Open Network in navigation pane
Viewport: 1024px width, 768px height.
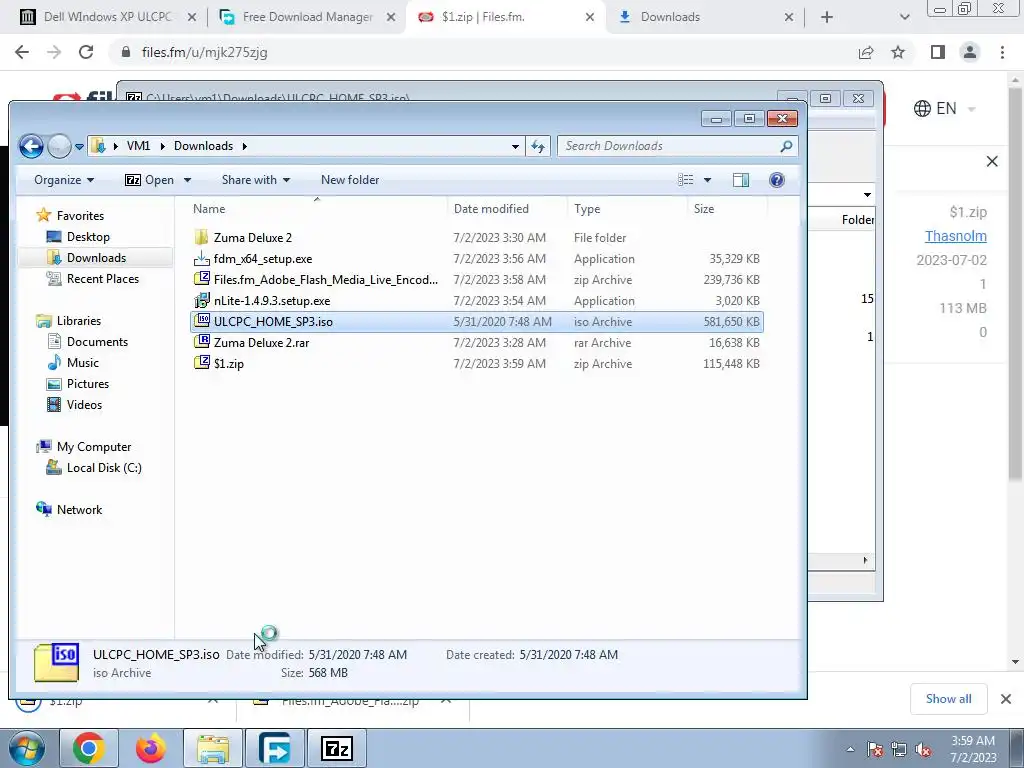tap(69, 509)
